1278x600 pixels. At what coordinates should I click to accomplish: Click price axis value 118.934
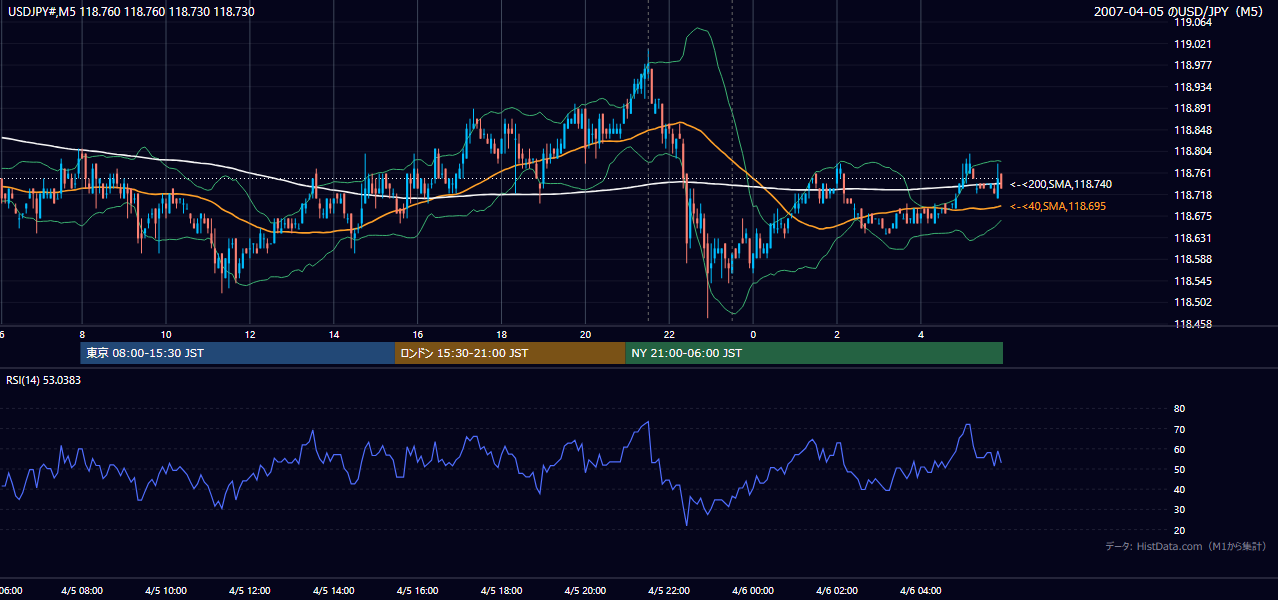coord(1193,87)
